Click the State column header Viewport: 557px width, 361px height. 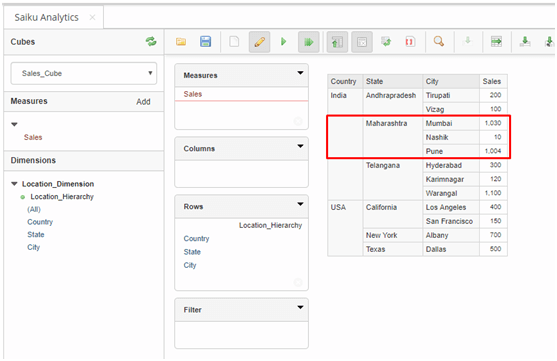393,81
